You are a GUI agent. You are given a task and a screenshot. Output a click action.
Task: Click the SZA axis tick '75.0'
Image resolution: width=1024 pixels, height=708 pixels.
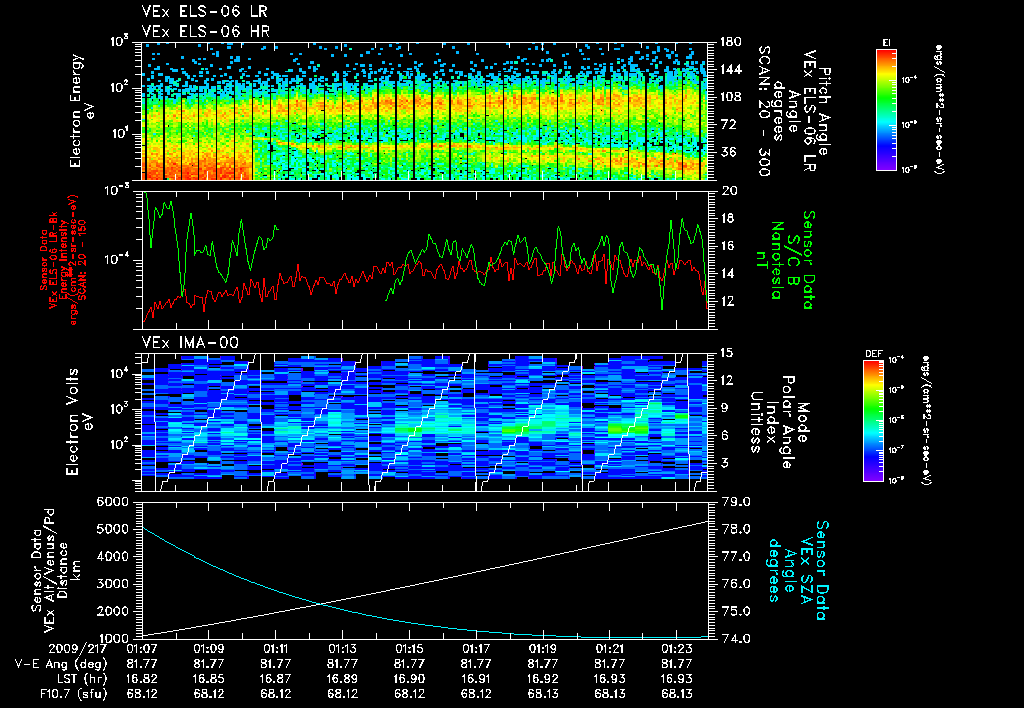click(x=735, y=612)
